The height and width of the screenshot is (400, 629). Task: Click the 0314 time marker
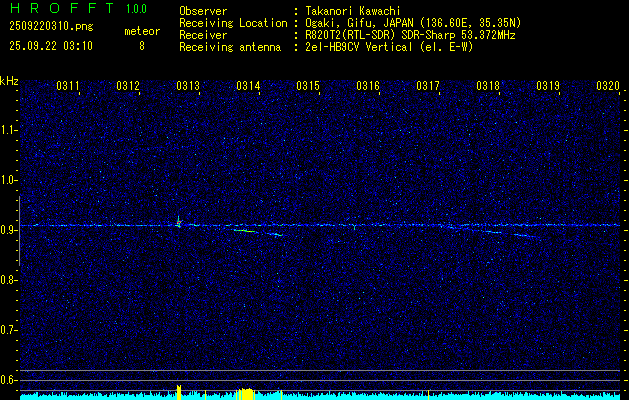pyautogui.click(x=248, y=85)
